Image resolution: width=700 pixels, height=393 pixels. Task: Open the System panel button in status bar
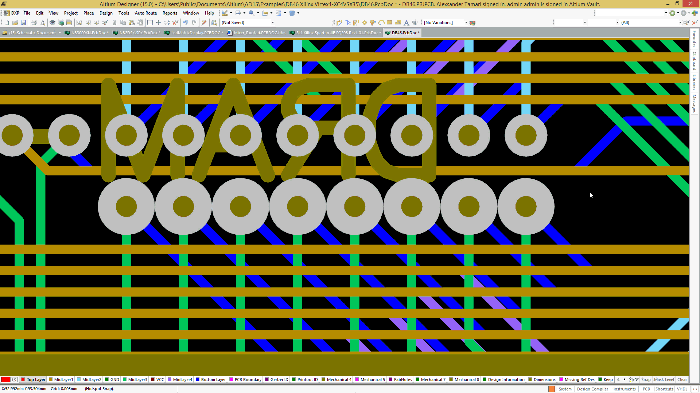(x=565, y=389)
